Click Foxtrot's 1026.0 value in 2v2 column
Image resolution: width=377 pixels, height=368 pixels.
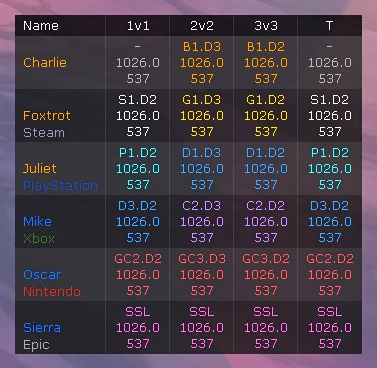coord(202,116)
